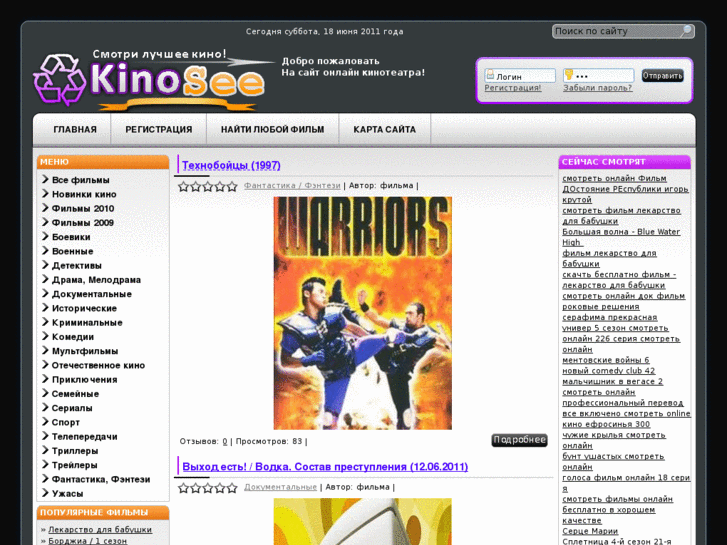This screenshot has width=727, height=545.
Task: Open Трейлеры category
Action: [x=75, y=465]
